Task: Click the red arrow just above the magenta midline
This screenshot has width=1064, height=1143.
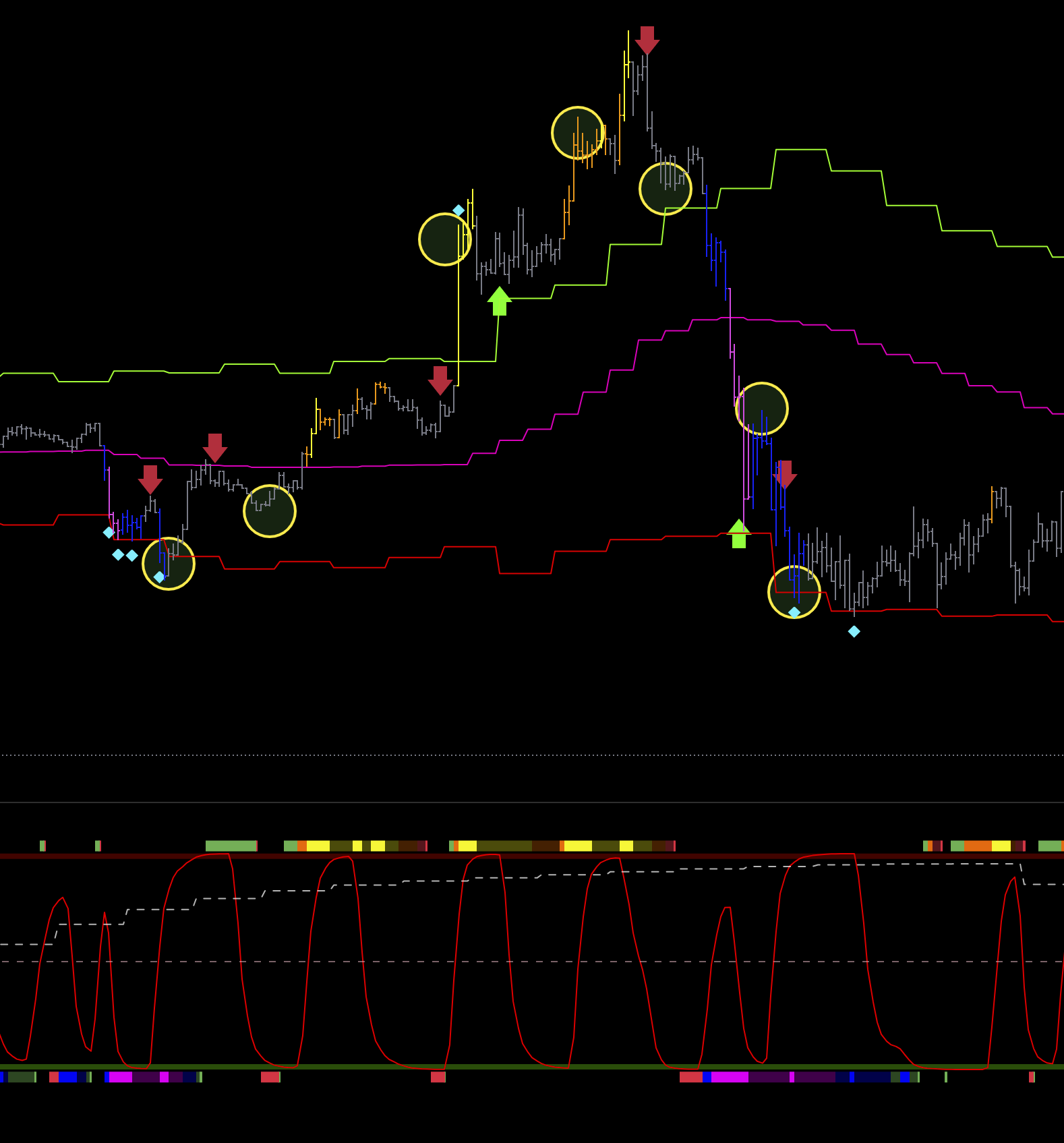Action: [x=215, y=448]
